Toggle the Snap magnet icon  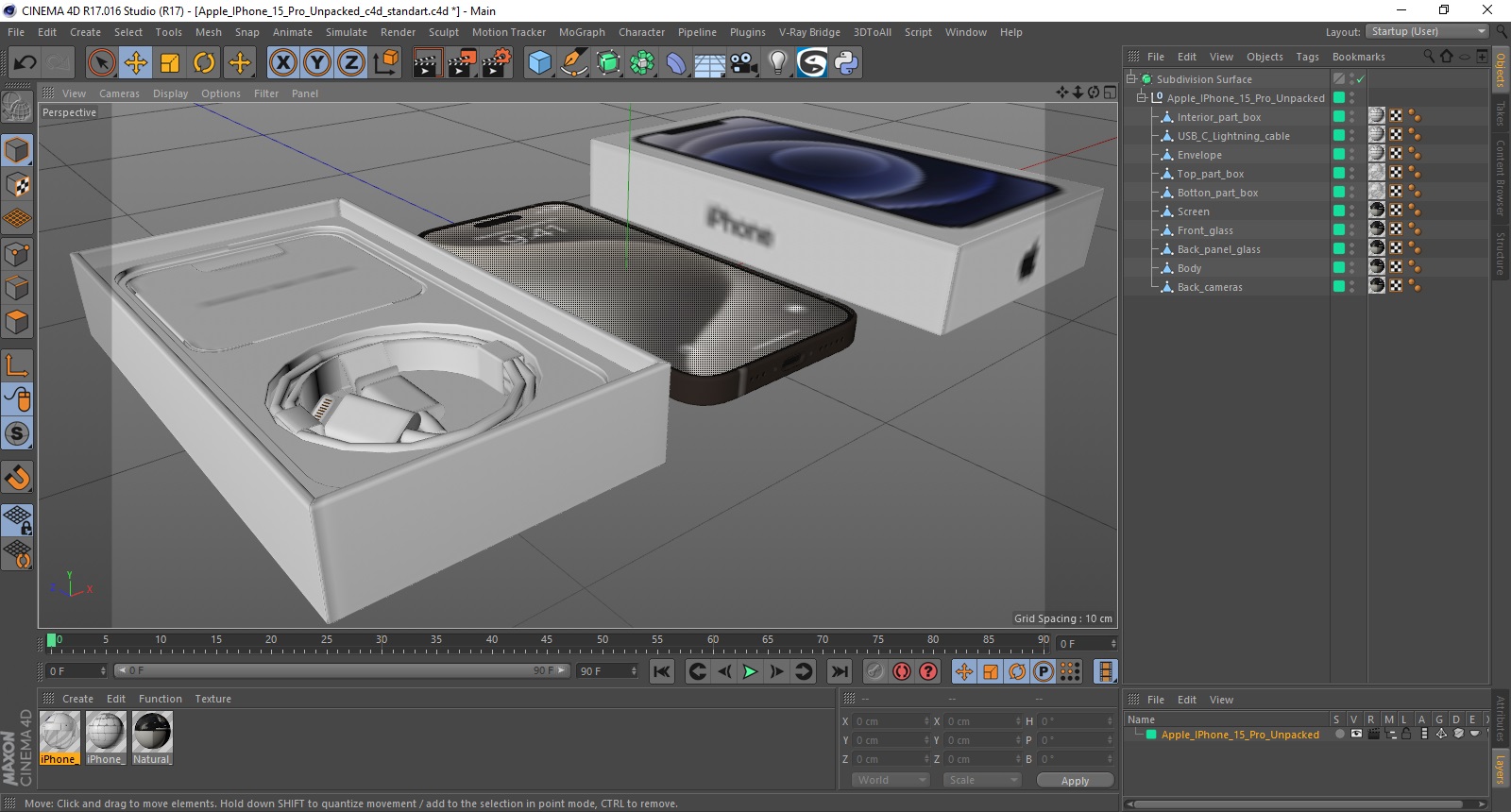tap(18, 478)
